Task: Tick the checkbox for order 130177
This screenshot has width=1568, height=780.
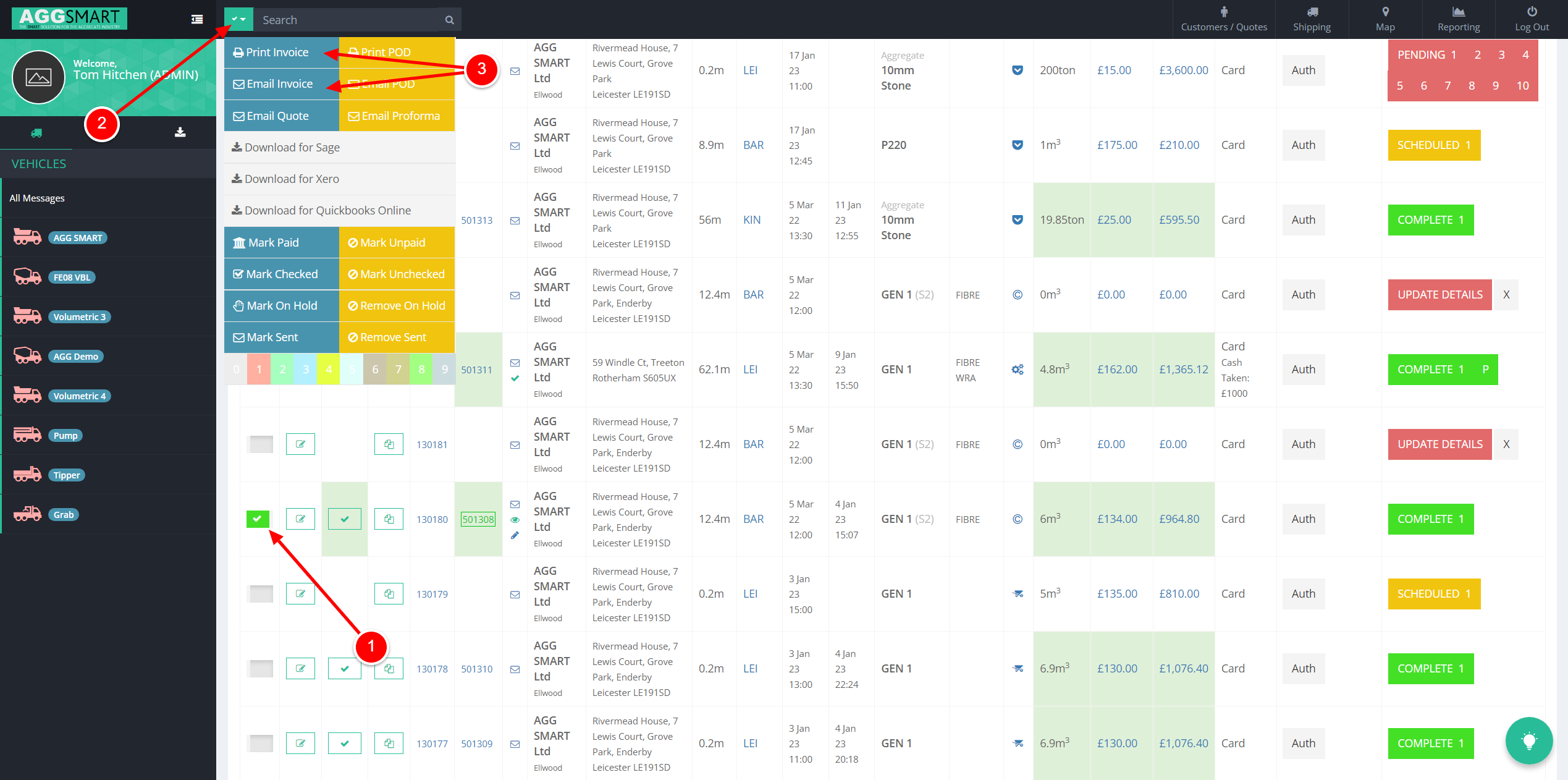Action: click(x=261, y=743)
